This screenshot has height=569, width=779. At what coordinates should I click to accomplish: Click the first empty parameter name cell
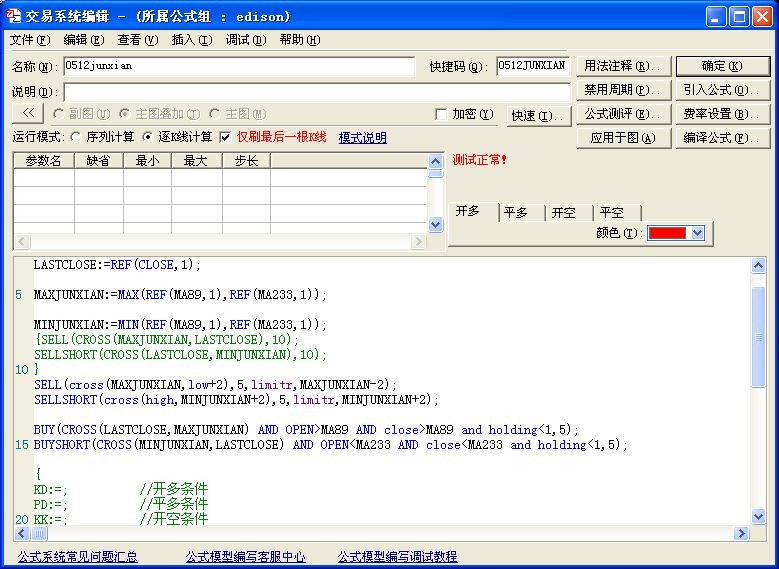point(44,177)
